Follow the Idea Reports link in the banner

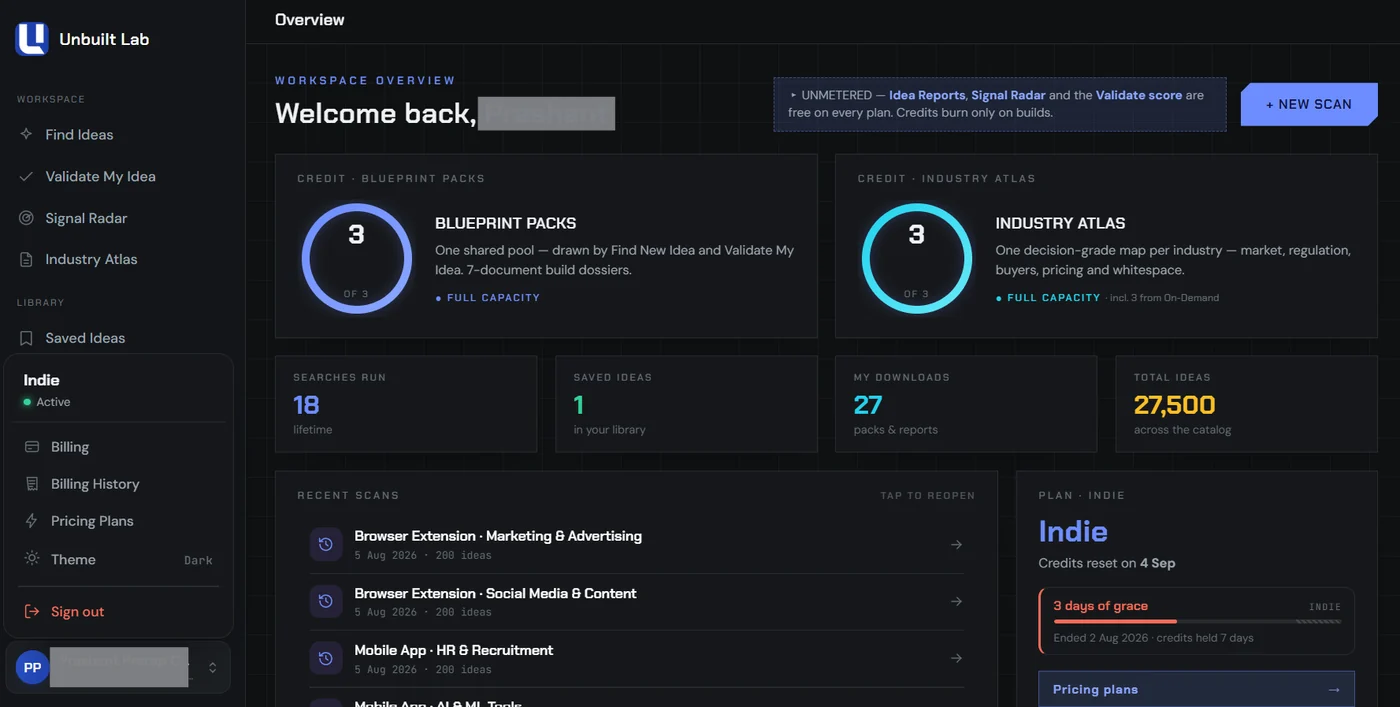927,95
